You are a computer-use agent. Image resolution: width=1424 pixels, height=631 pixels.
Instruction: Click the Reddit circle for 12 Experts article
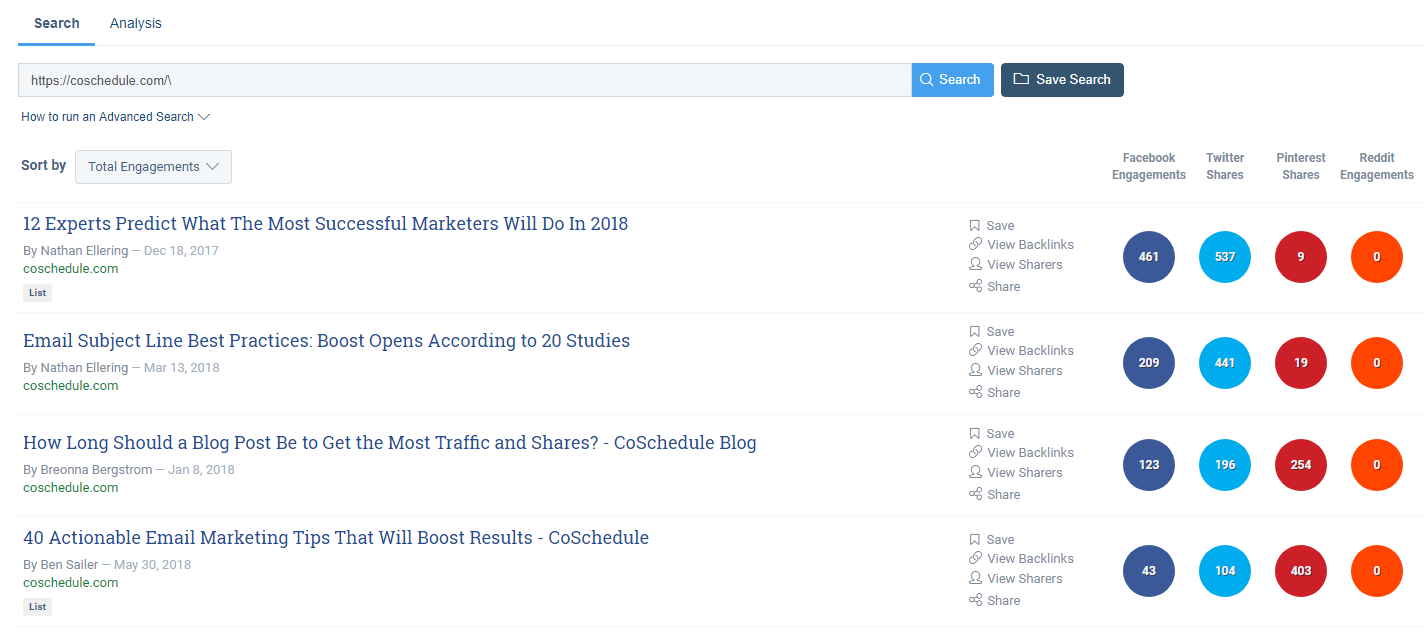1377,257
